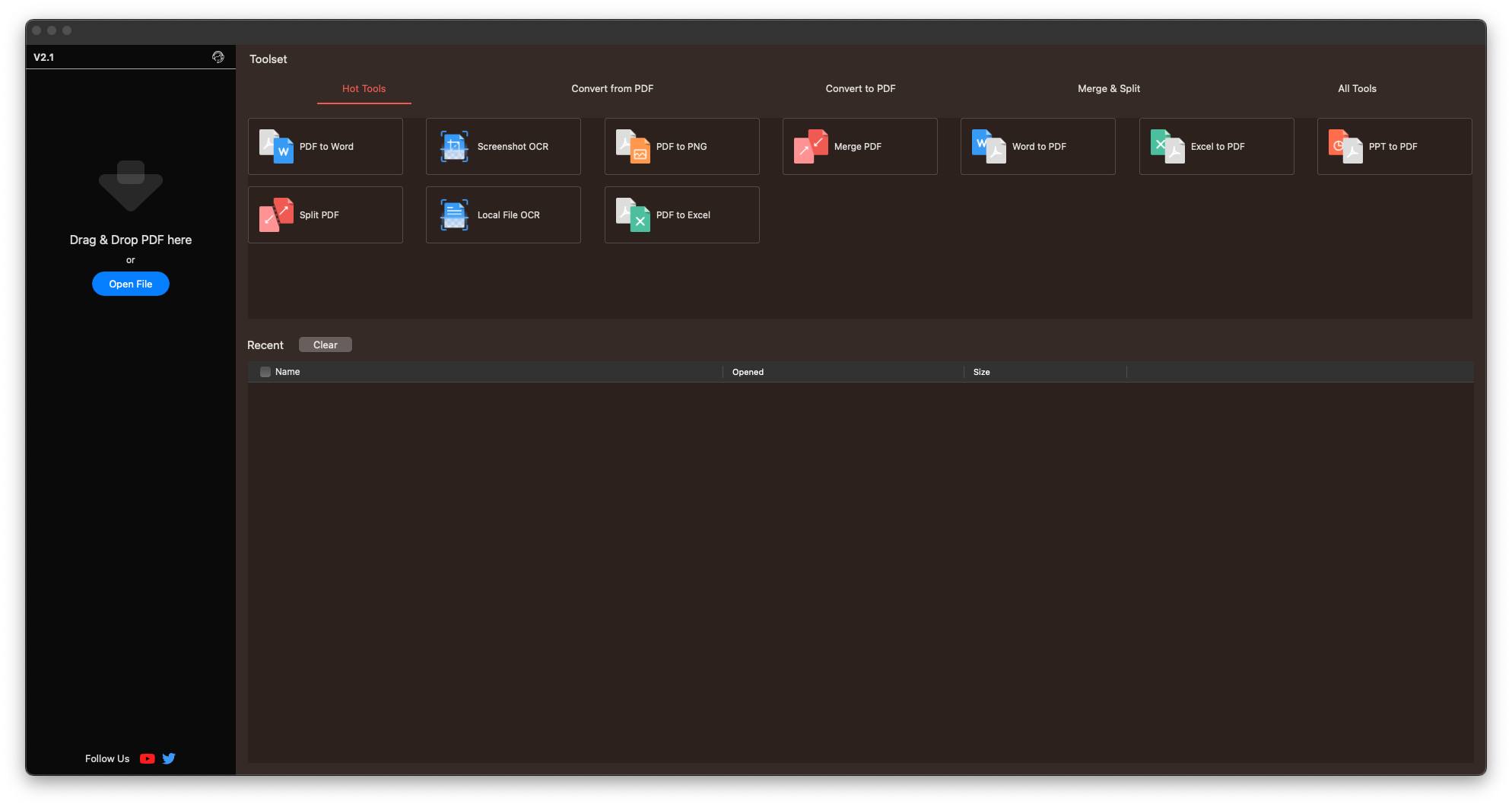Select the PDF to PNG converter
The width and height of the screenshot is (1512, 807).
(x=681, y=147)
